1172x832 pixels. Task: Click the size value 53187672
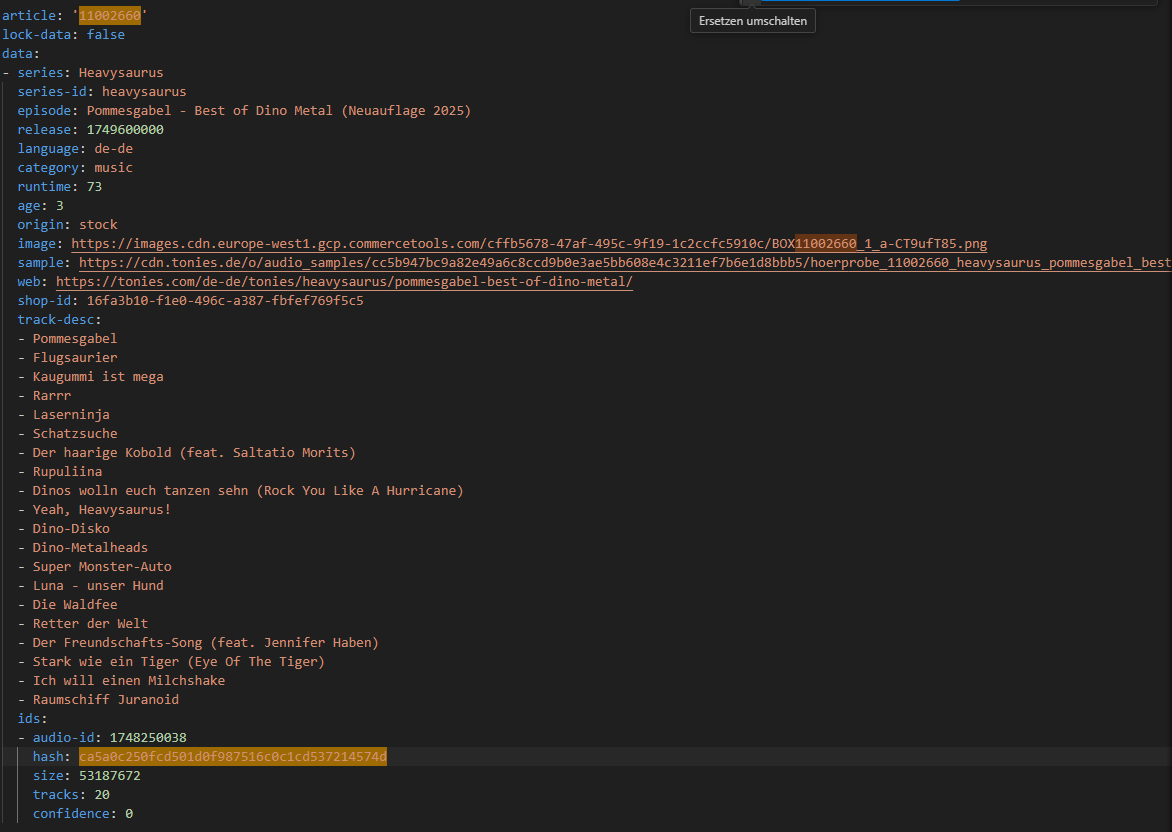coord(110,776)
